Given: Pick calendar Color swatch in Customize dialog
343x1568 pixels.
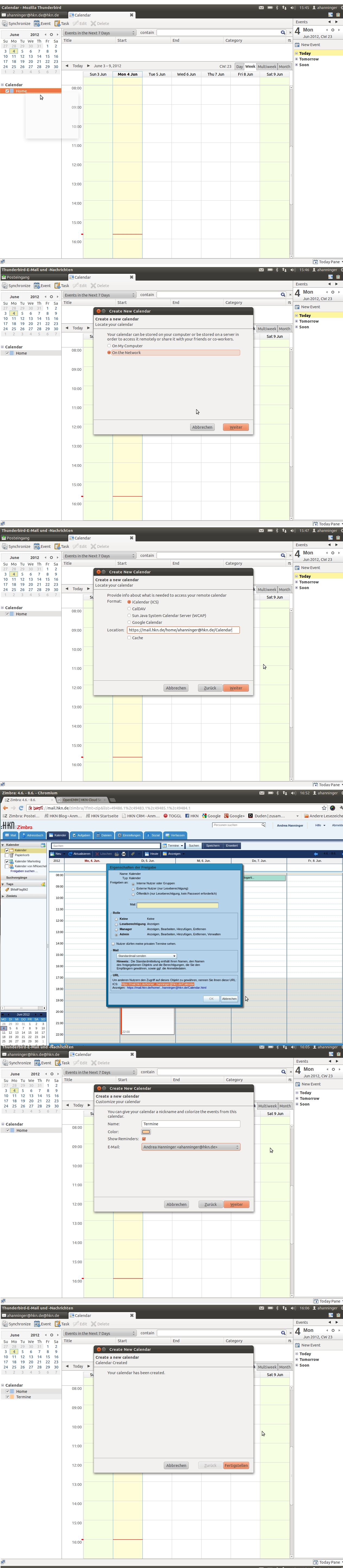Looking at the screenshot, I should [x=146, y=1132].
